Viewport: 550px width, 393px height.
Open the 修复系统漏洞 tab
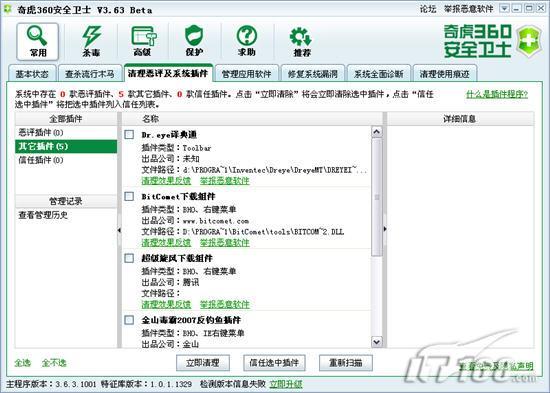tap(313, 74)
